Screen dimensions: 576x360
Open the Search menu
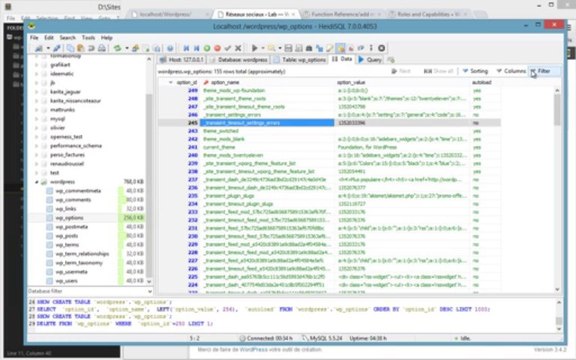pos(68,37)
